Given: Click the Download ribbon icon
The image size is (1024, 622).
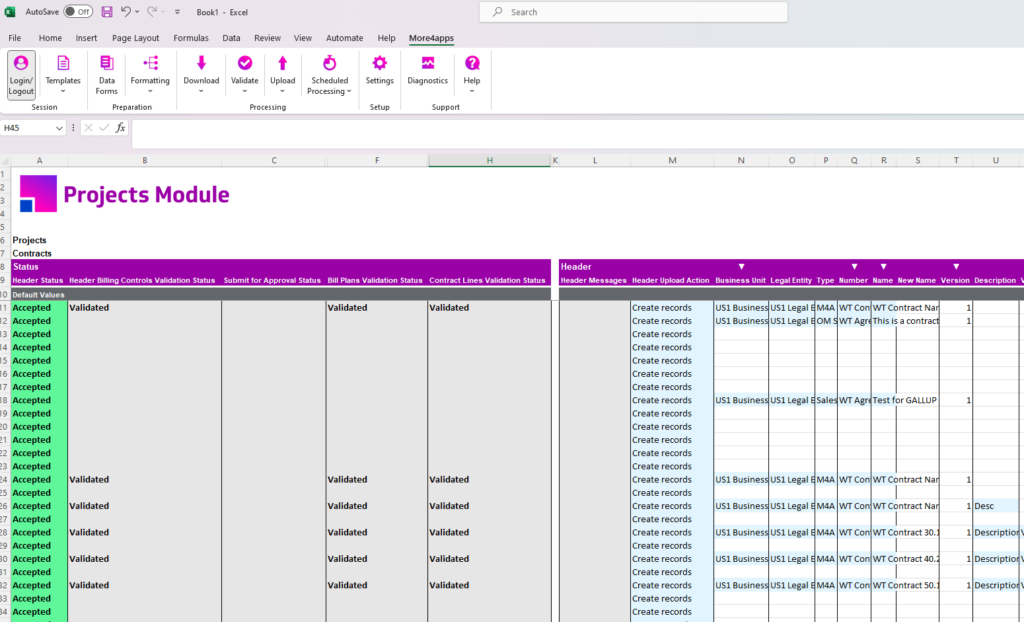Looking at the screenshot, I should pyautogui.click(x=201, y=63).
